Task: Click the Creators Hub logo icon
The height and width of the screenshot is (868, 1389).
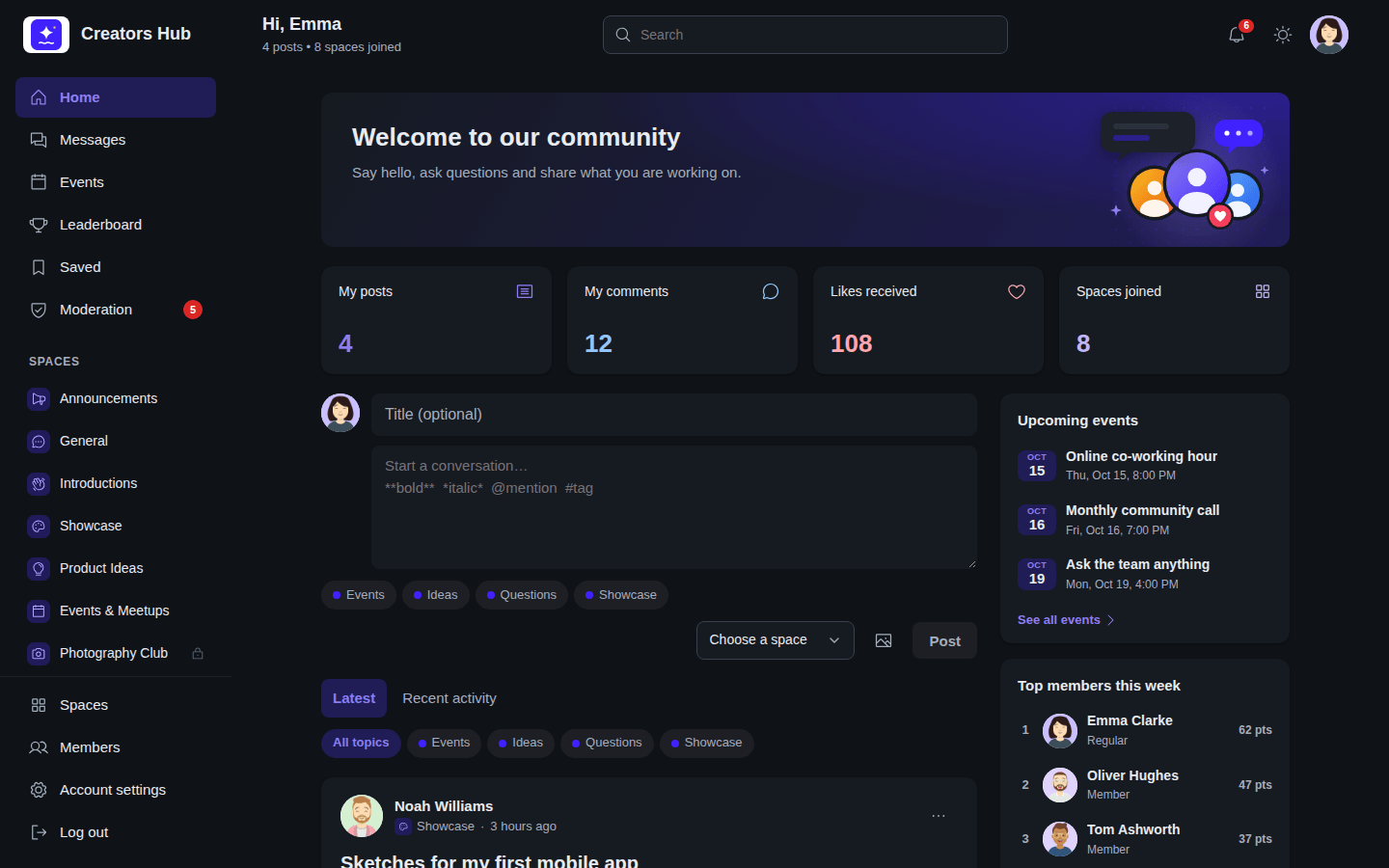Action: [46, 35]
